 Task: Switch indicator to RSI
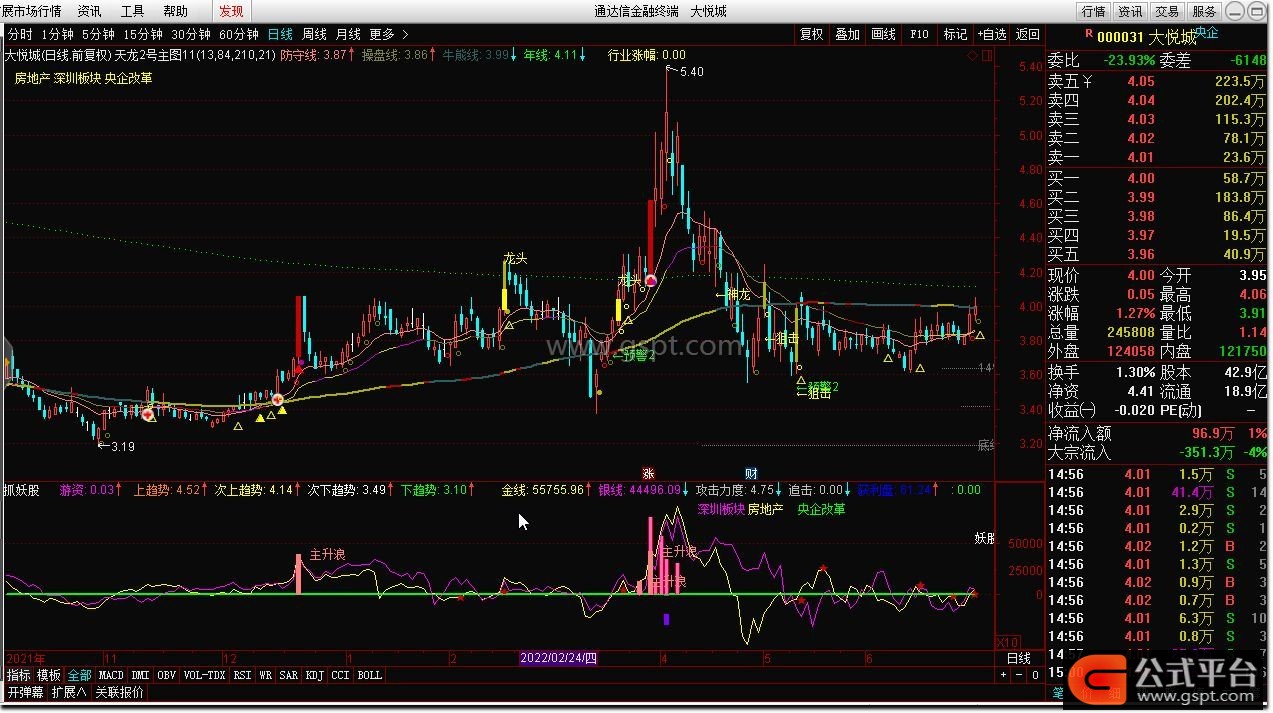pyautogui.click(x=242, y=675)
